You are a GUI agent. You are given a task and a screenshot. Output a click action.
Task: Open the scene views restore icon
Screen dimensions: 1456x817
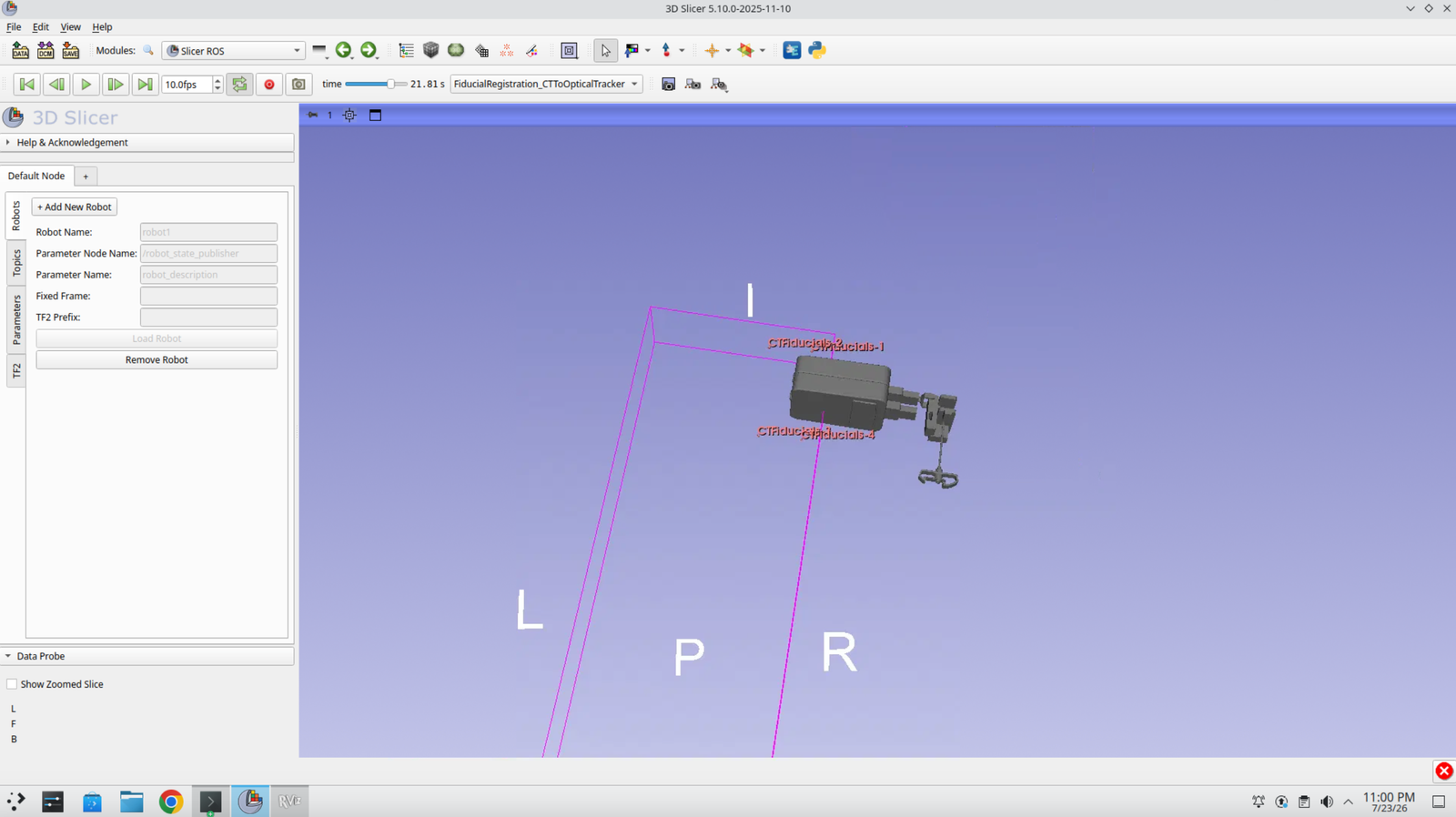click(x=719, y=84)
